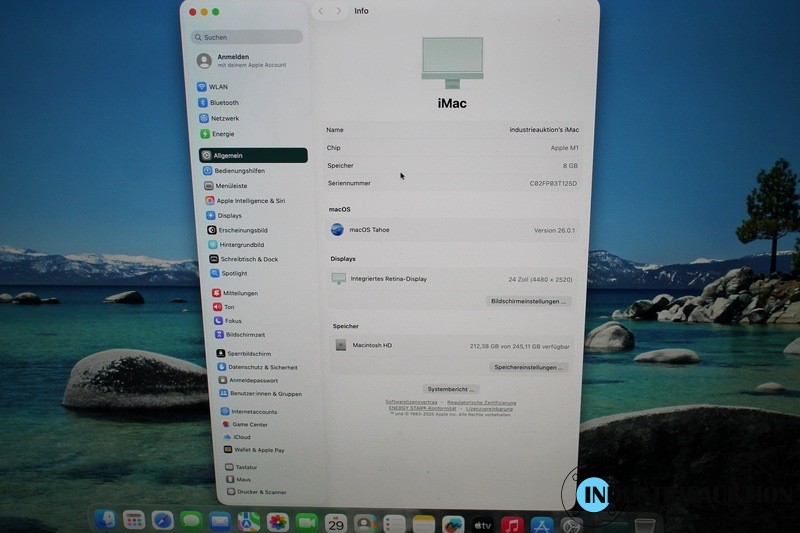Click the Suchen search field
This screenshot has width=800, height=533.
click(x=247, y=37)
